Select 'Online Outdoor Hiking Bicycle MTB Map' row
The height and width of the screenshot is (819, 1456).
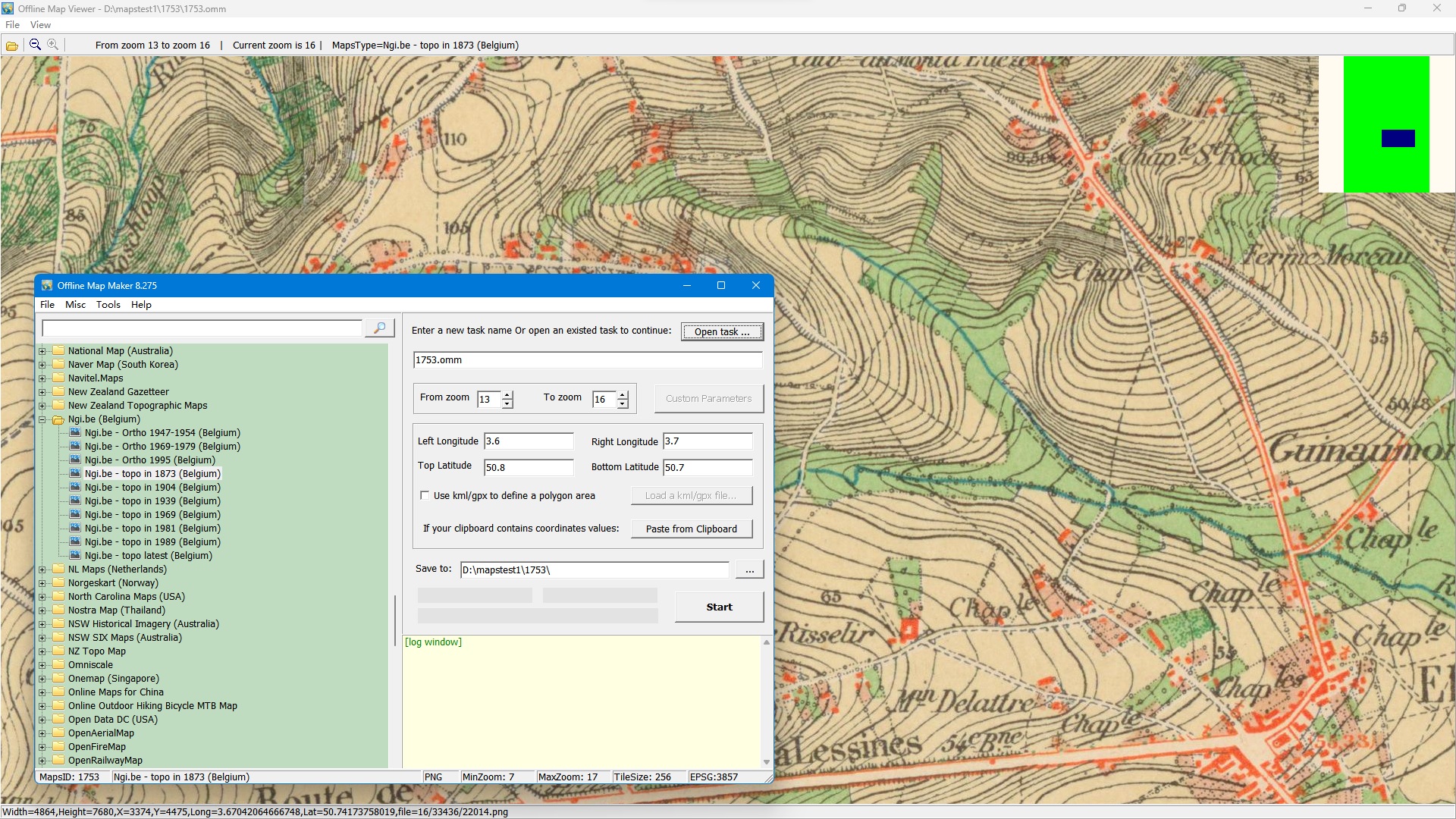[152, 706]
